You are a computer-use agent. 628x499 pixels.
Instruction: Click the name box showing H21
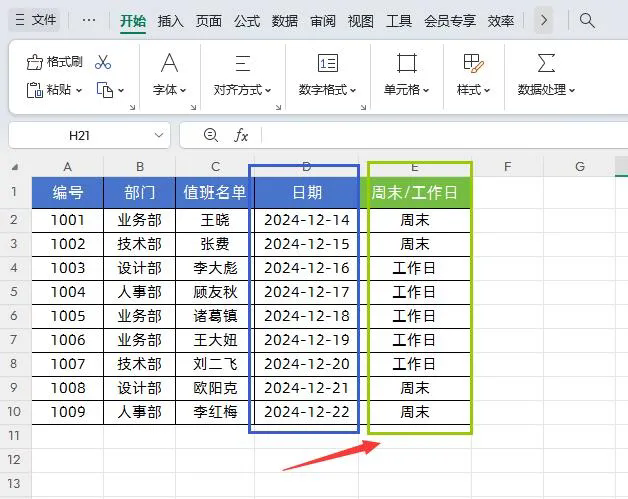click(x=79, y=136)
